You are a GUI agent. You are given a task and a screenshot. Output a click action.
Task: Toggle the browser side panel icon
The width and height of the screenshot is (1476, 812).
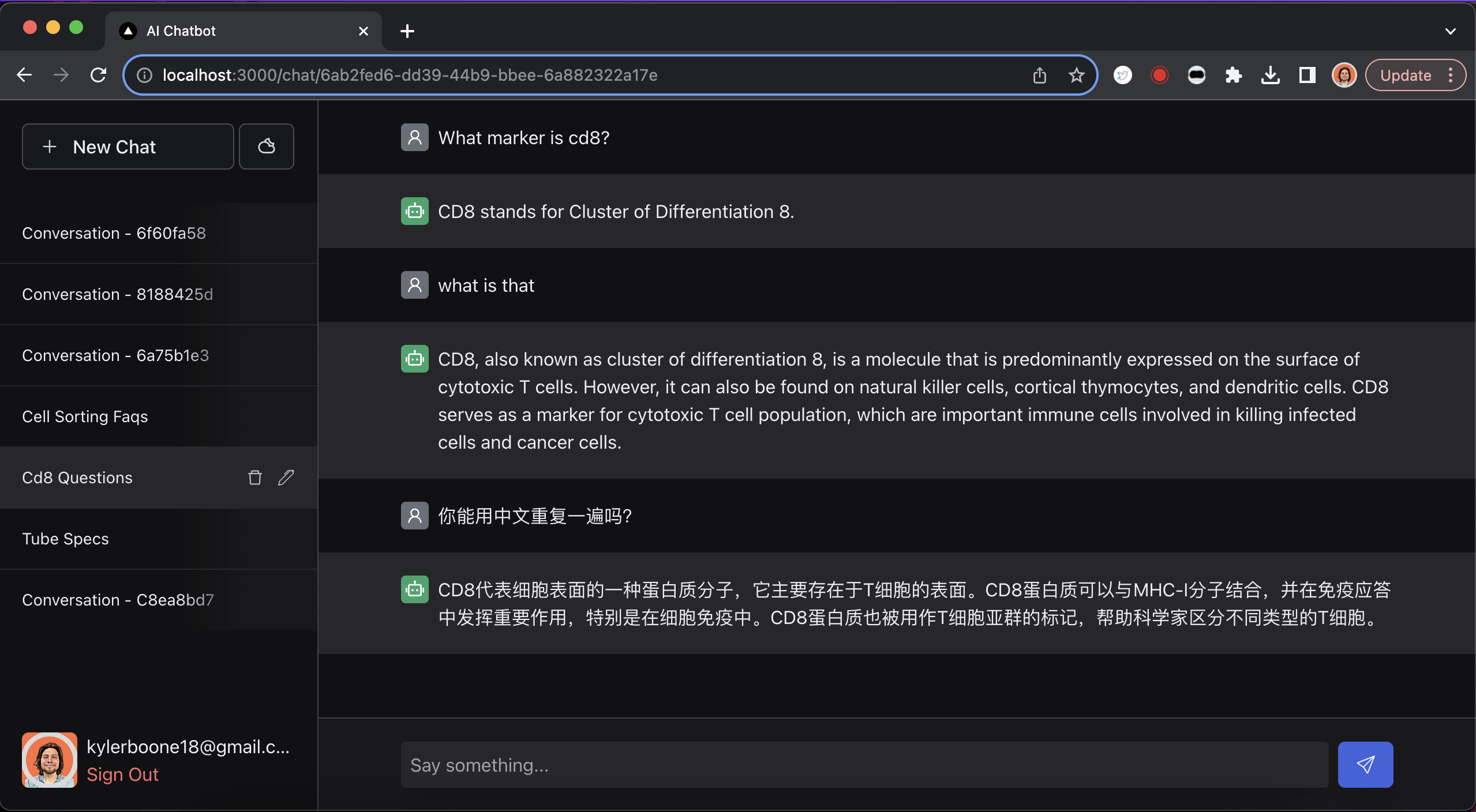1307,75
